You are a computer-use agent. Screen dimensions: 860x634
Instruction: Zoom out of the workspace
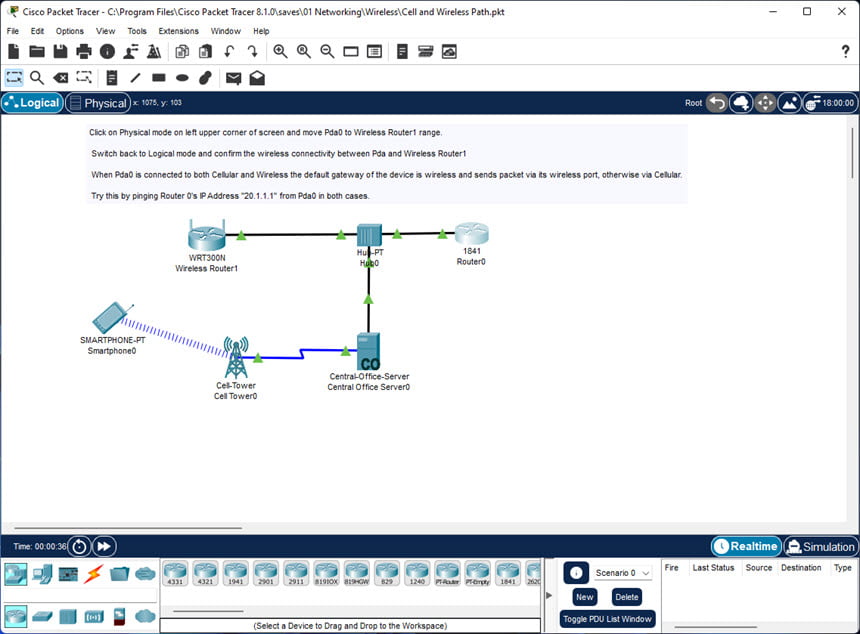tap(327, 52)
